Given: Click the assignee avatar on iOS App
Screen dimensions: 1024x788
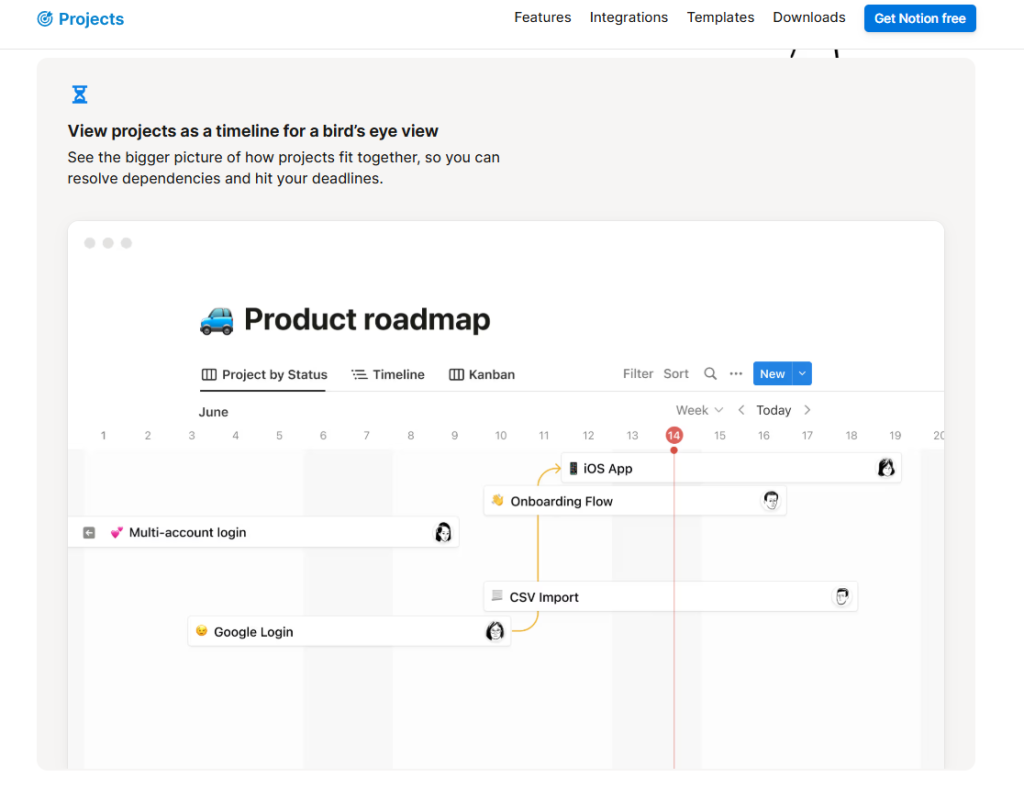Looking at the screenshot, I should (x=886, y=467).
